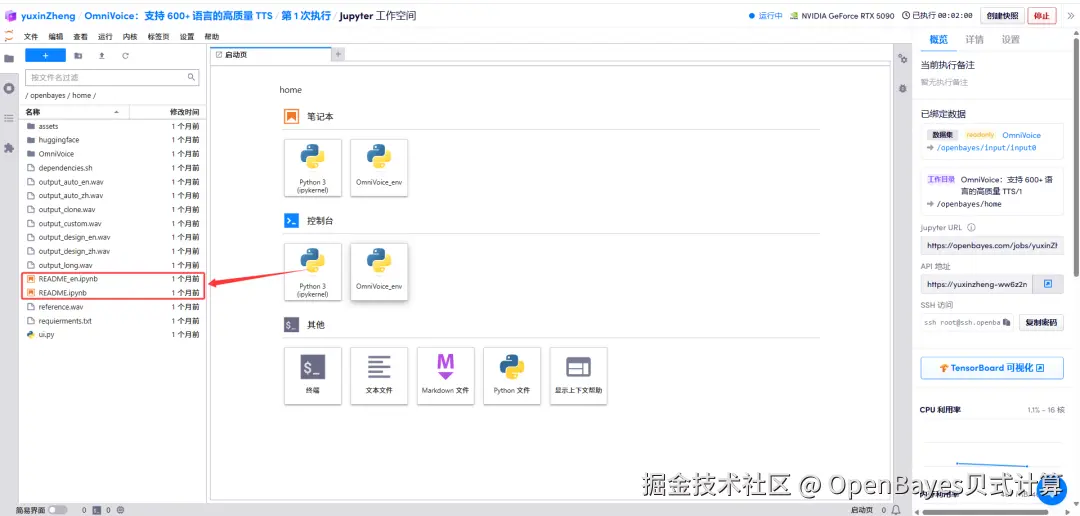Open the OmniVoice folder
1080x516 pixels.
(x=112, y=154)
